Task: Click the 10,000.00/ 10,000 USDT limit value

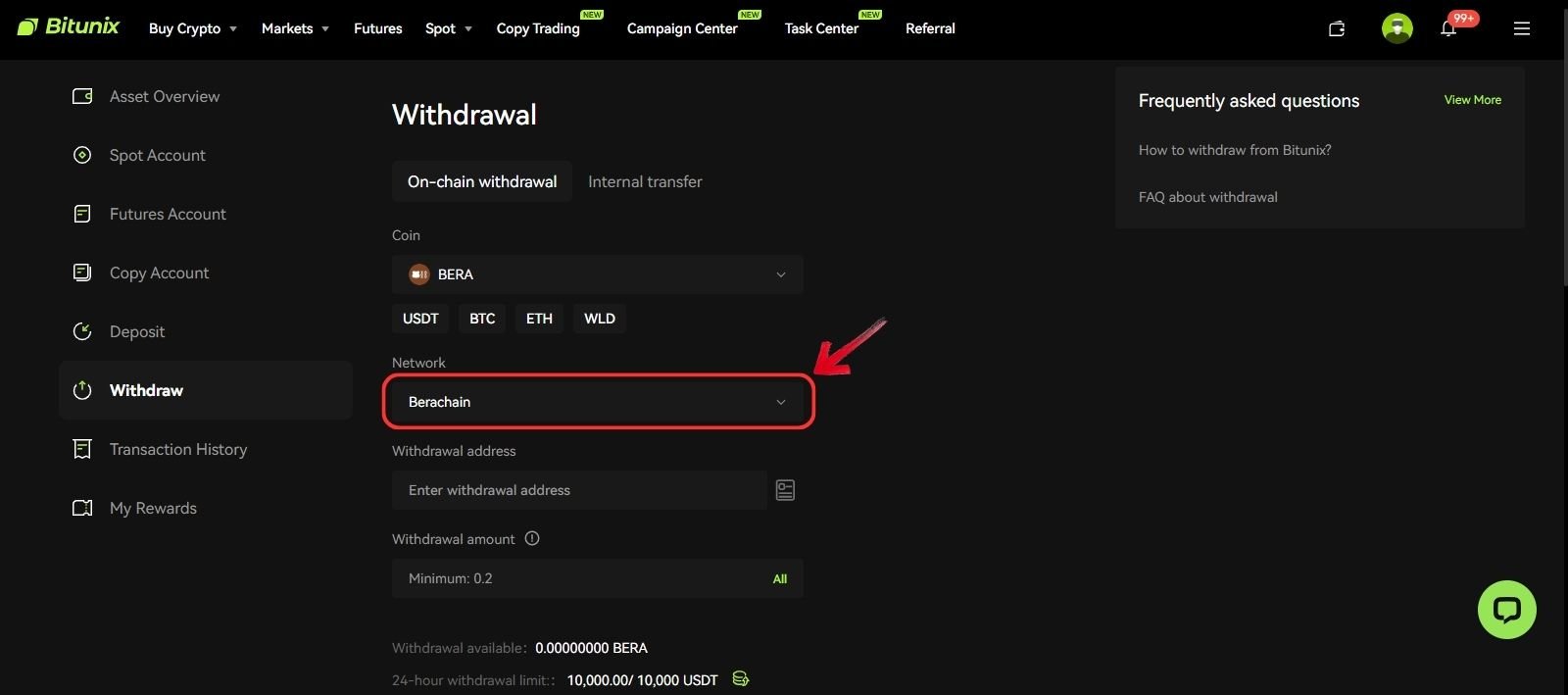Action: 642,680
